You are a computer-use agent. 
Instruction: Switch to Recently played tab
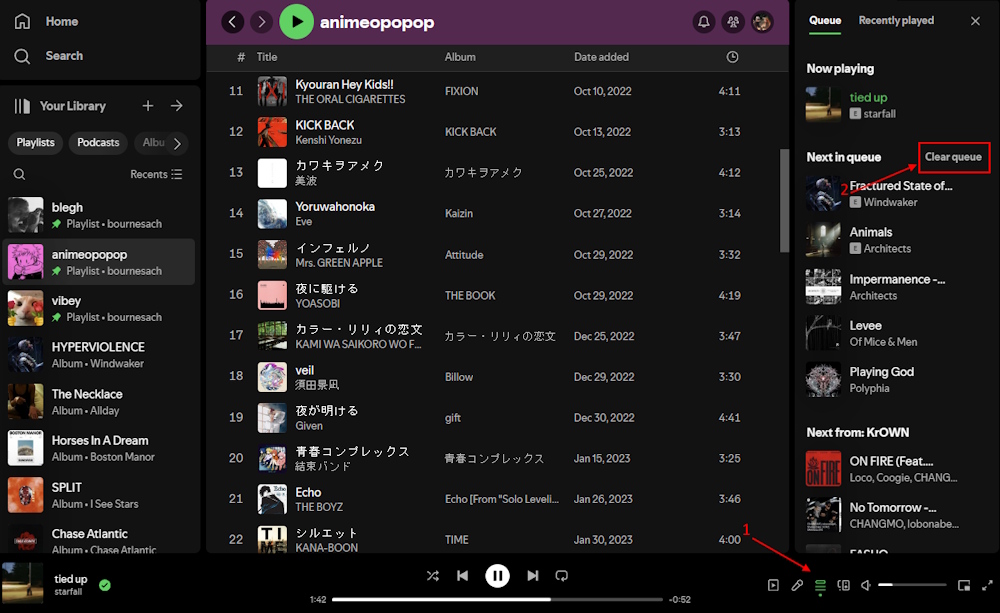coord(896,20)
